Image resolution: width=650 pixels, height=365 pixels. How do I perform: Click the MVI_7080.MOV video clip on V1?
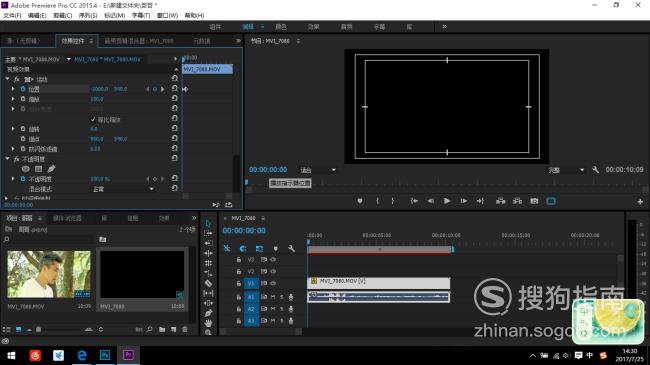pyautogui.click(x=378, y=283)
